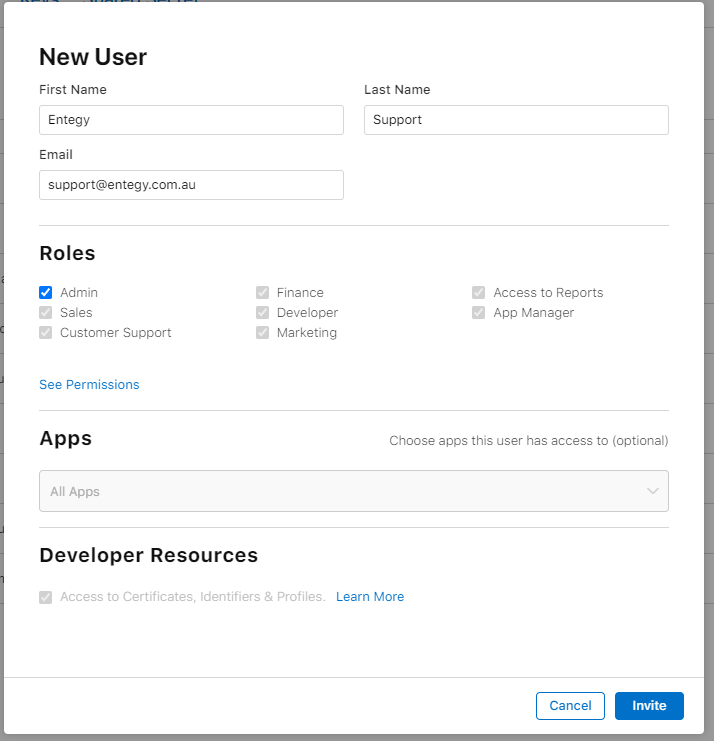Open the See Permissions link
This screenshot has width=714, height=741.
coord(89,385)
